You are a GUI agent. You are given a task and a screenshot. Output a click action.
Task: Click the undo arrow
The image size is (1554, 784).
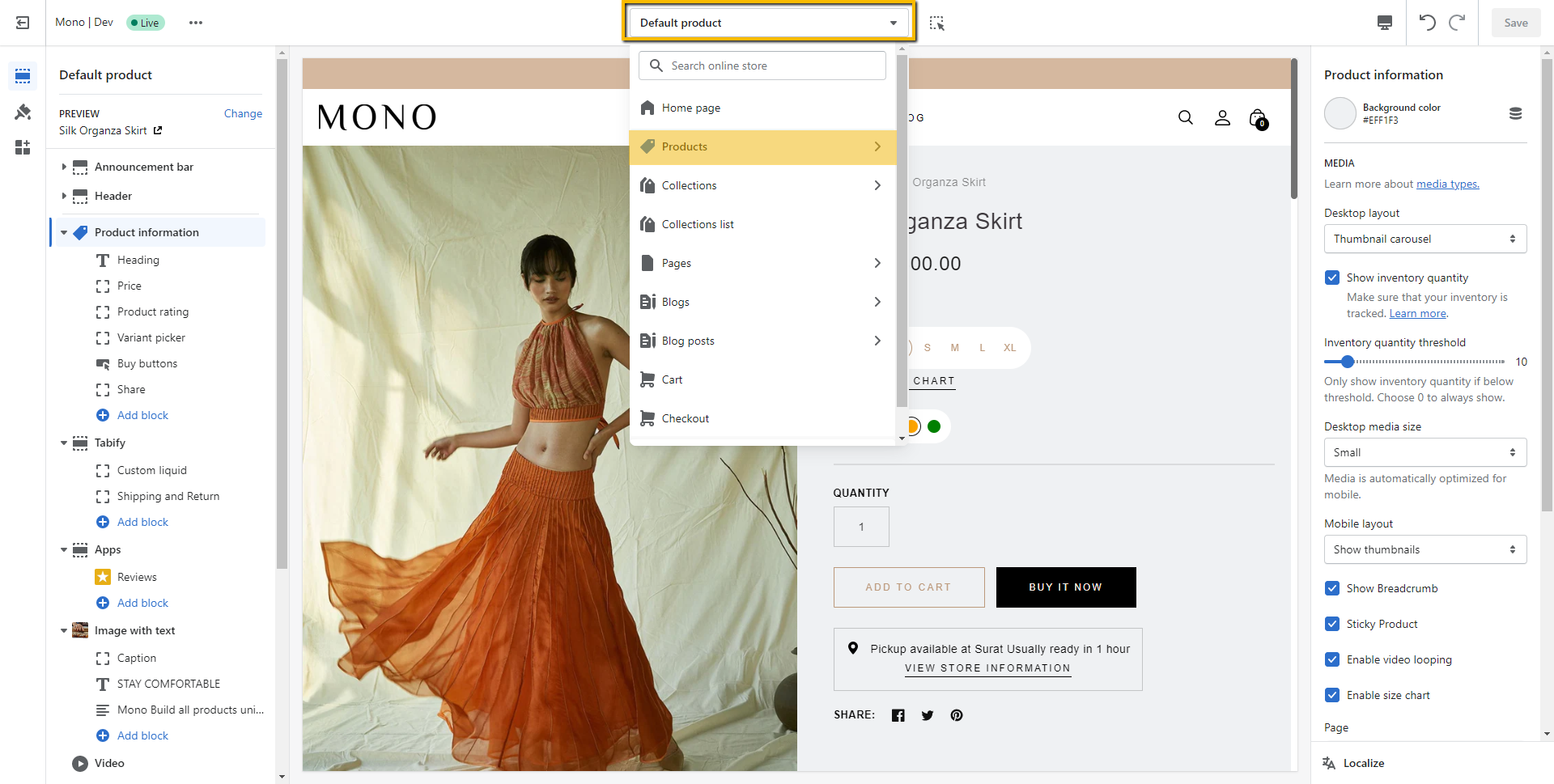click(1427, 23)
